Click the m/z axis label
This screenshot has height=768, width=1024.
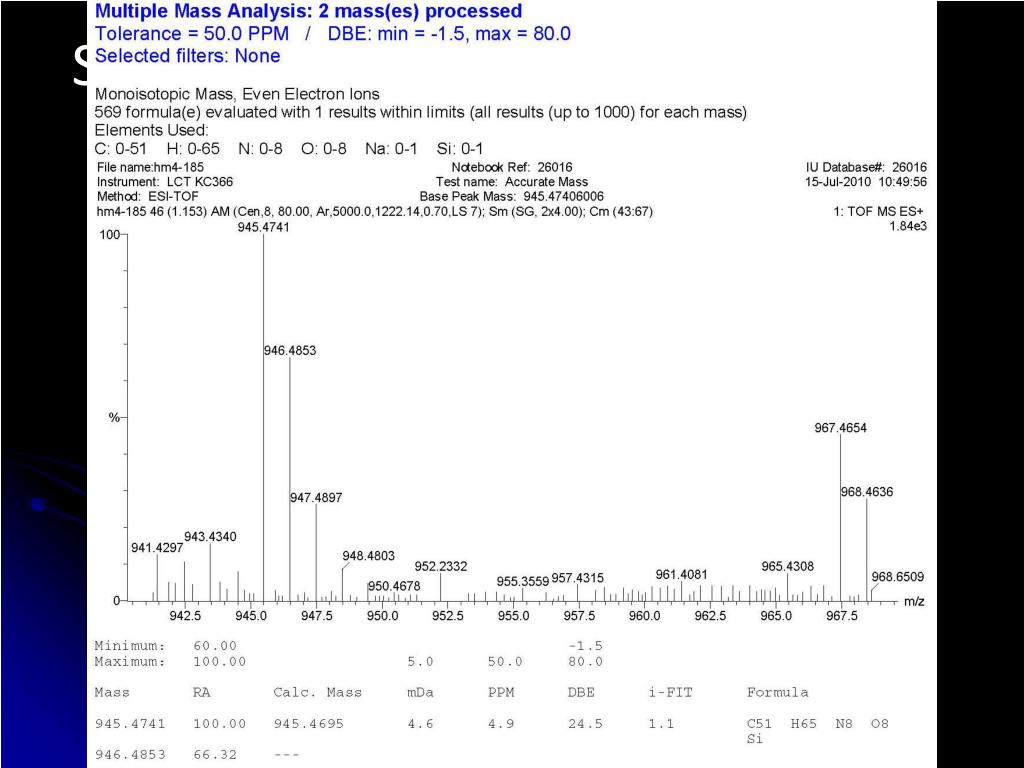click(x=914, y=601)
